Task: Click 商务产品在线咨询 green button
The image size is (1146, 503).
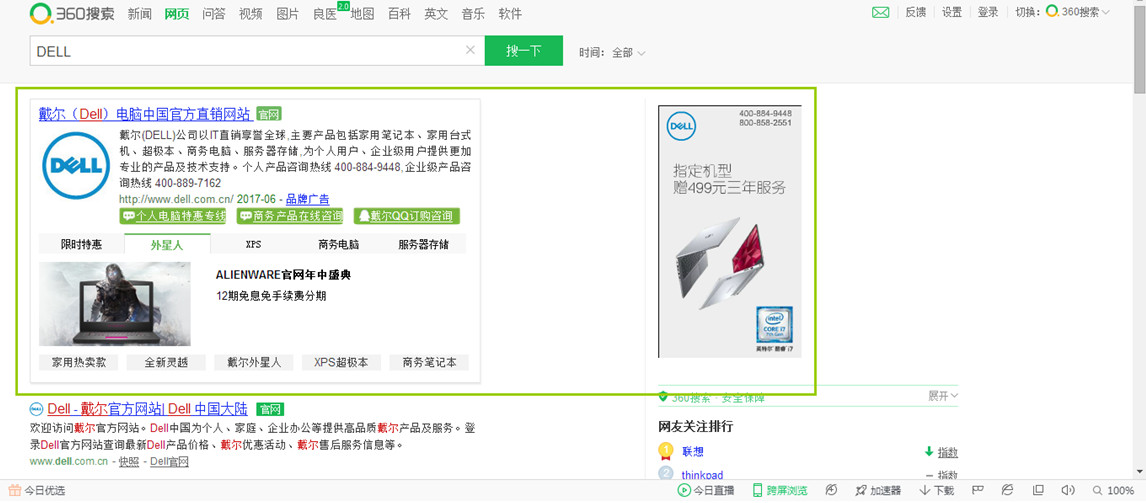Action: pyautogui.click(x=290, y=216)
